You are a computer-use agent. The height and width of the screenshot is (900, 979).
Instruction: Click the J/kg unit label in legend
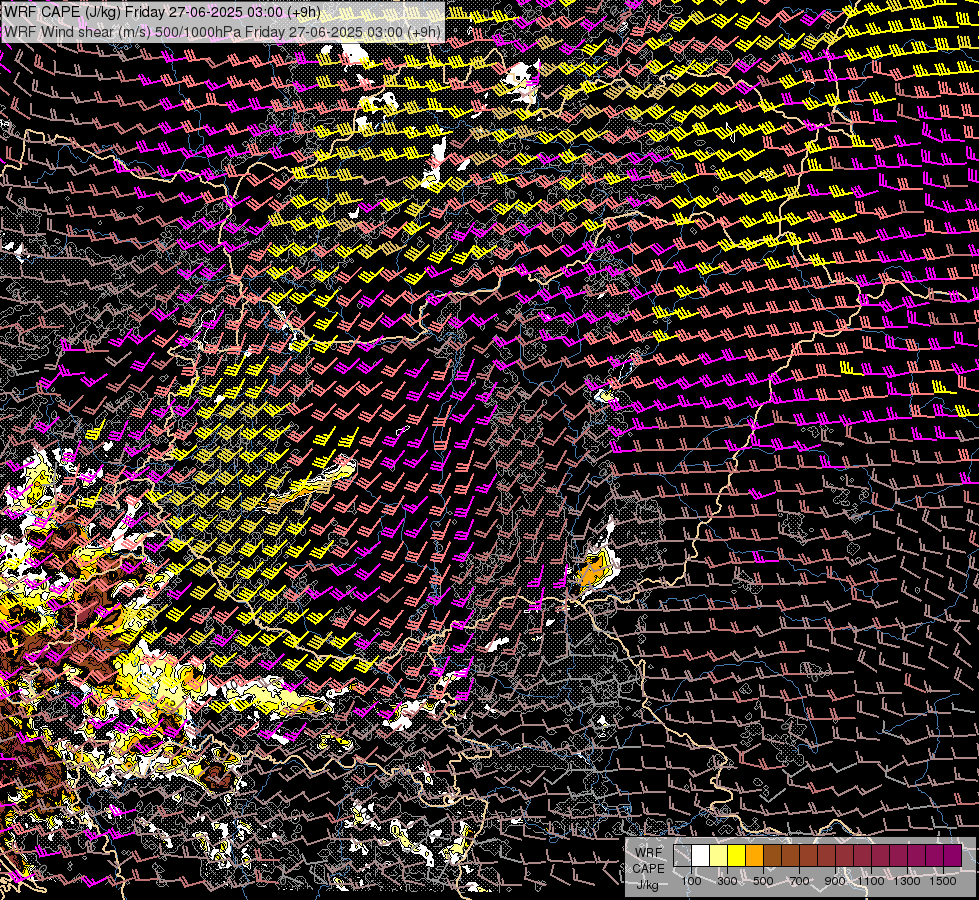[x=648, y=885]
